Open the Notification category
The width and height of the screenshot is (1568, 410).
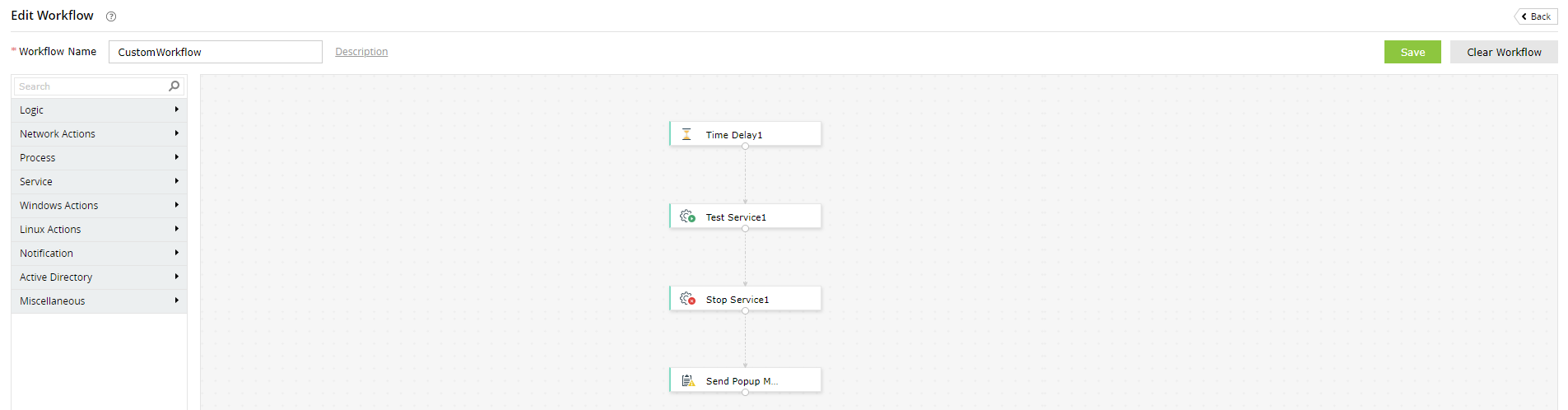[x=47, y=254]
